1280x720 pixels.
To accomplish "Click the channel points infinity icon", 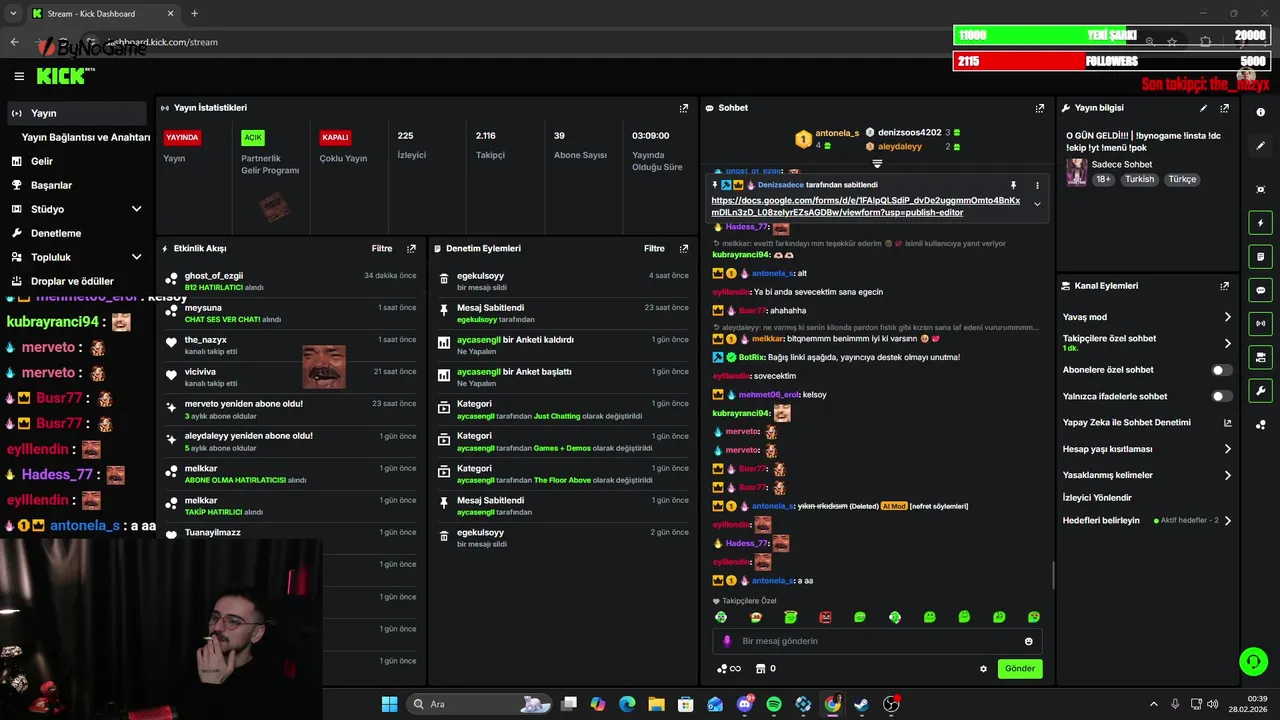I will [729, 669].
